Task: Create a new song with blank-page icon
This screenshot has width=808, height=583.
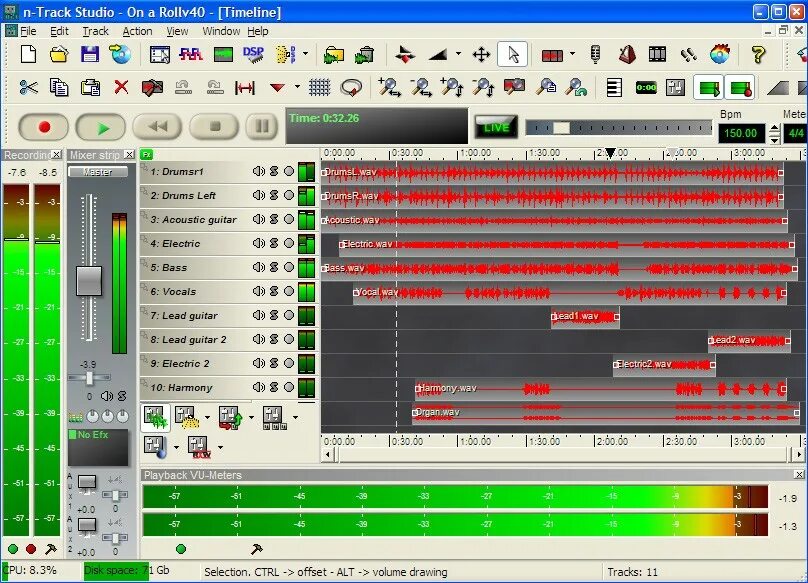Action: click(x=28, y=54)
